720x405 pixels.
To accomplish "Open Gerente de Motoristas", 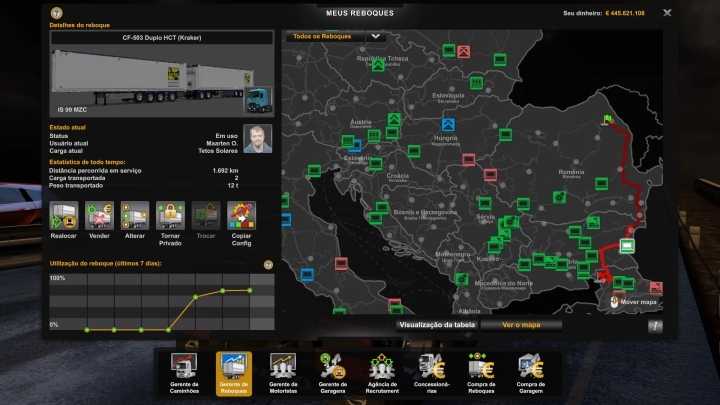I will click(283, 373).
